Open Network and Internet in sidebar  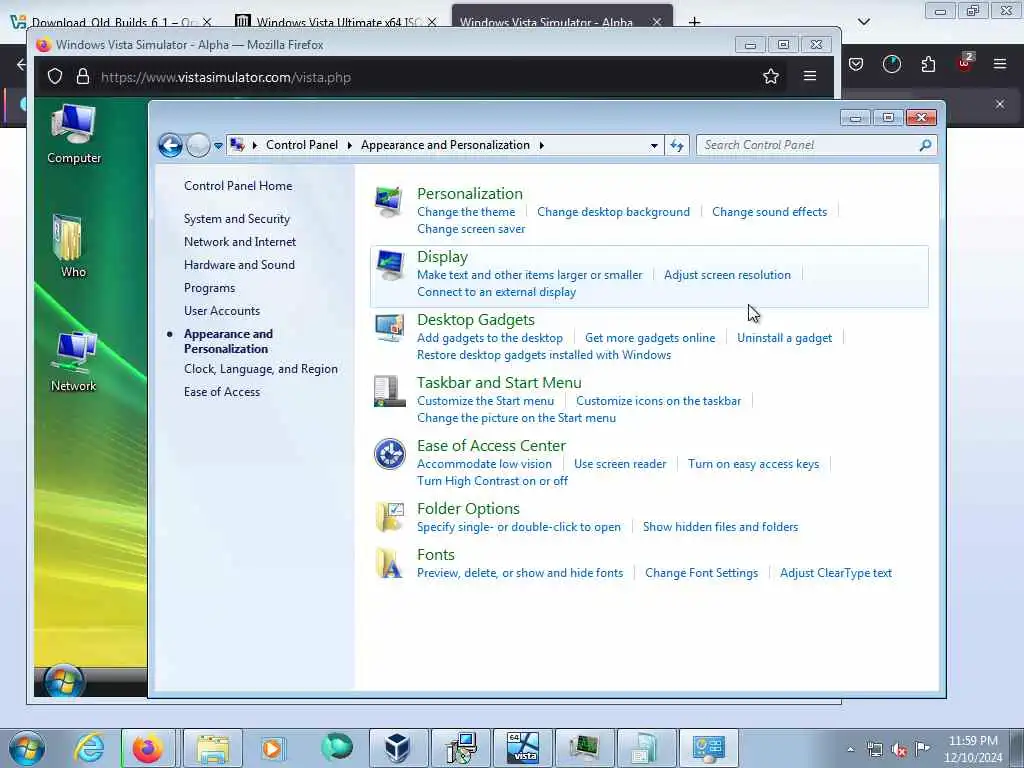(240, 242)
